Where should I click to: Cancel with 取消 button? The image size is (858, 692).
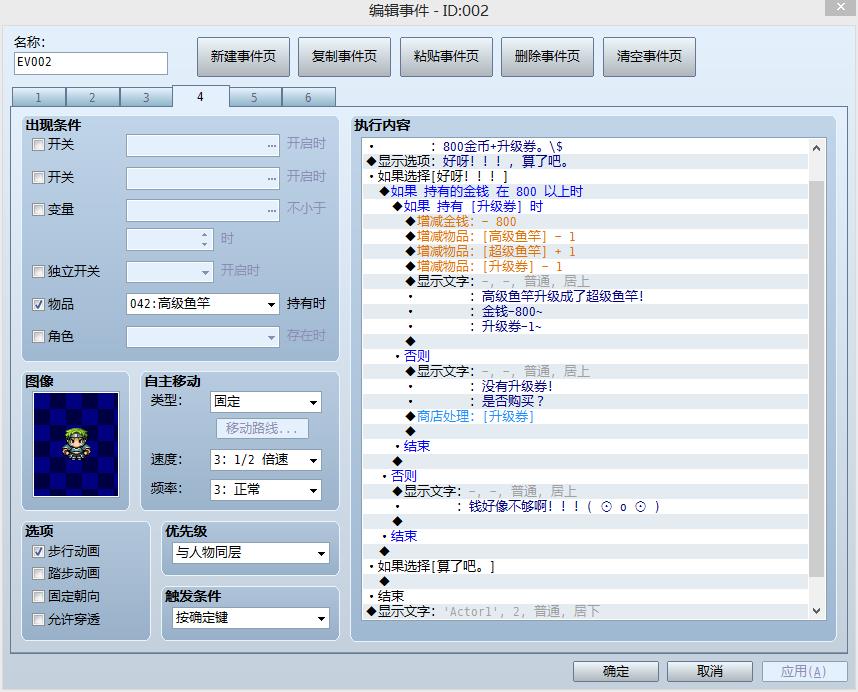(x=710, y=671)
